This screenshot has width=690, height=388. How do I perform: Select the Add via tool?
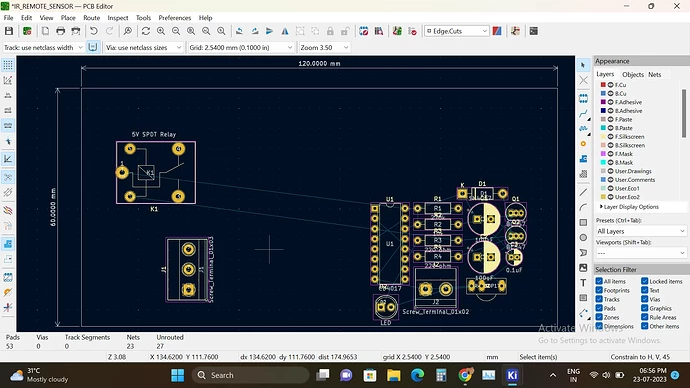pyautogui.click(x=583, y=144)
